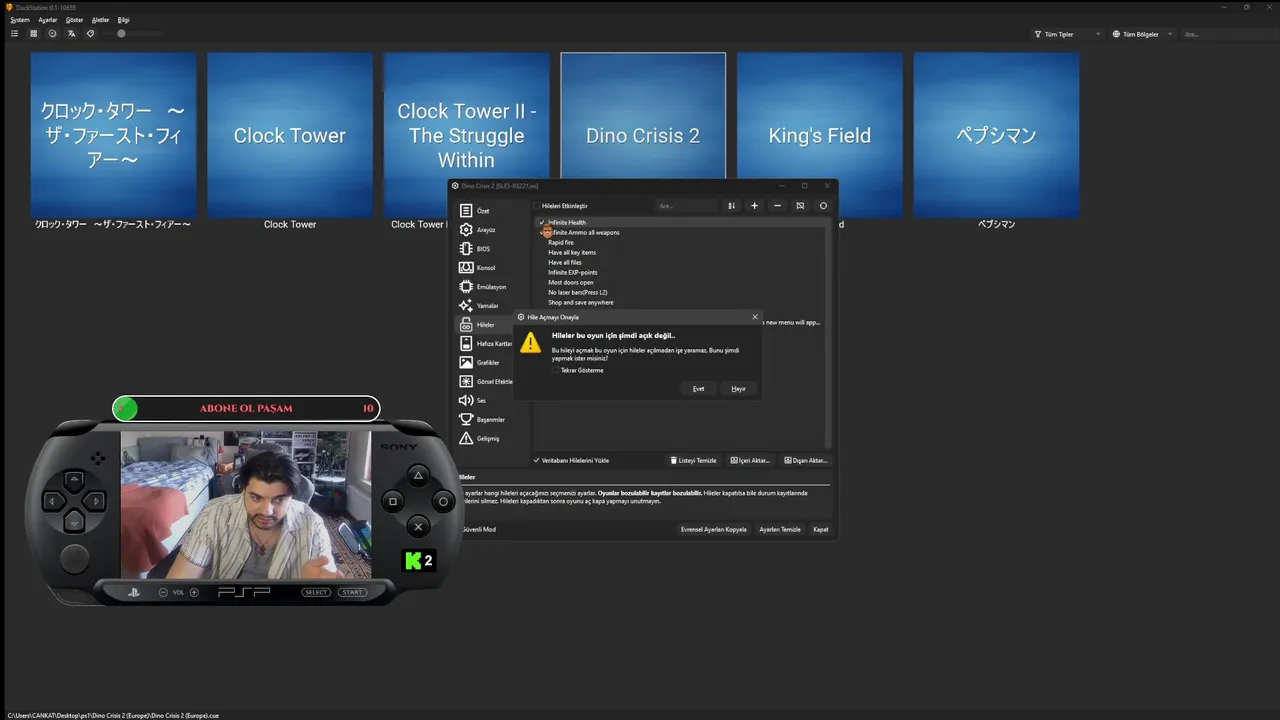Select Hileler in settings sidebar

tap(485, 325)
